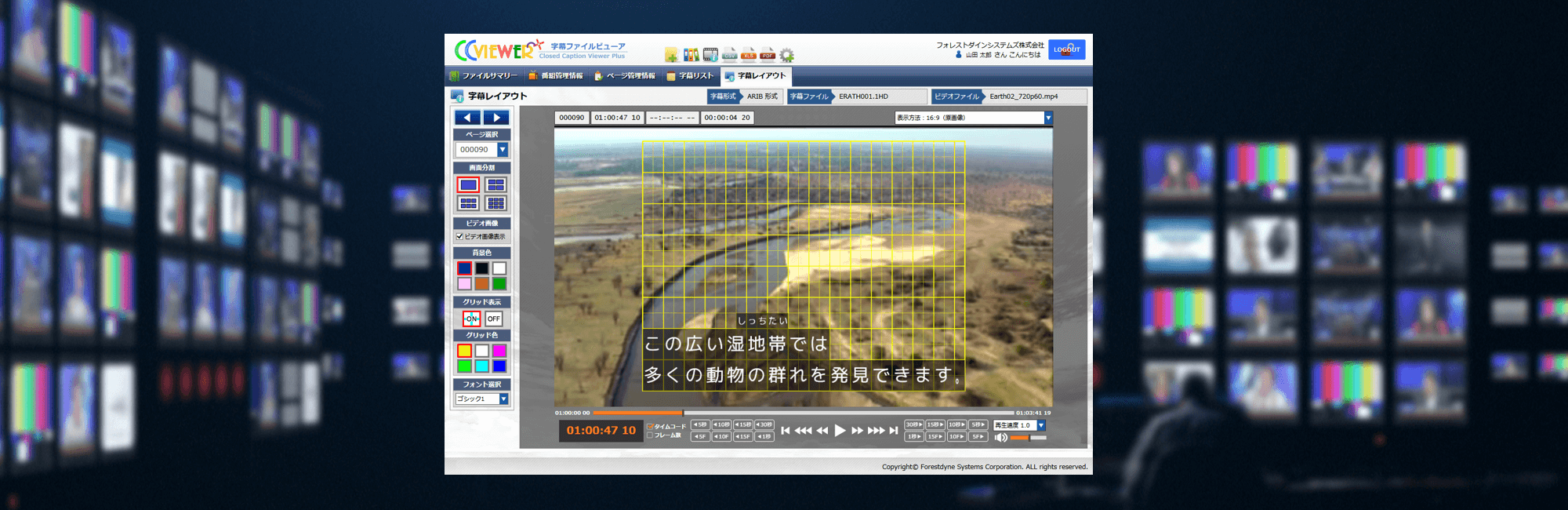Switch to 字幕リスト tab
1568x510 pixels.
pyautogui.click(x=690, y=76)
